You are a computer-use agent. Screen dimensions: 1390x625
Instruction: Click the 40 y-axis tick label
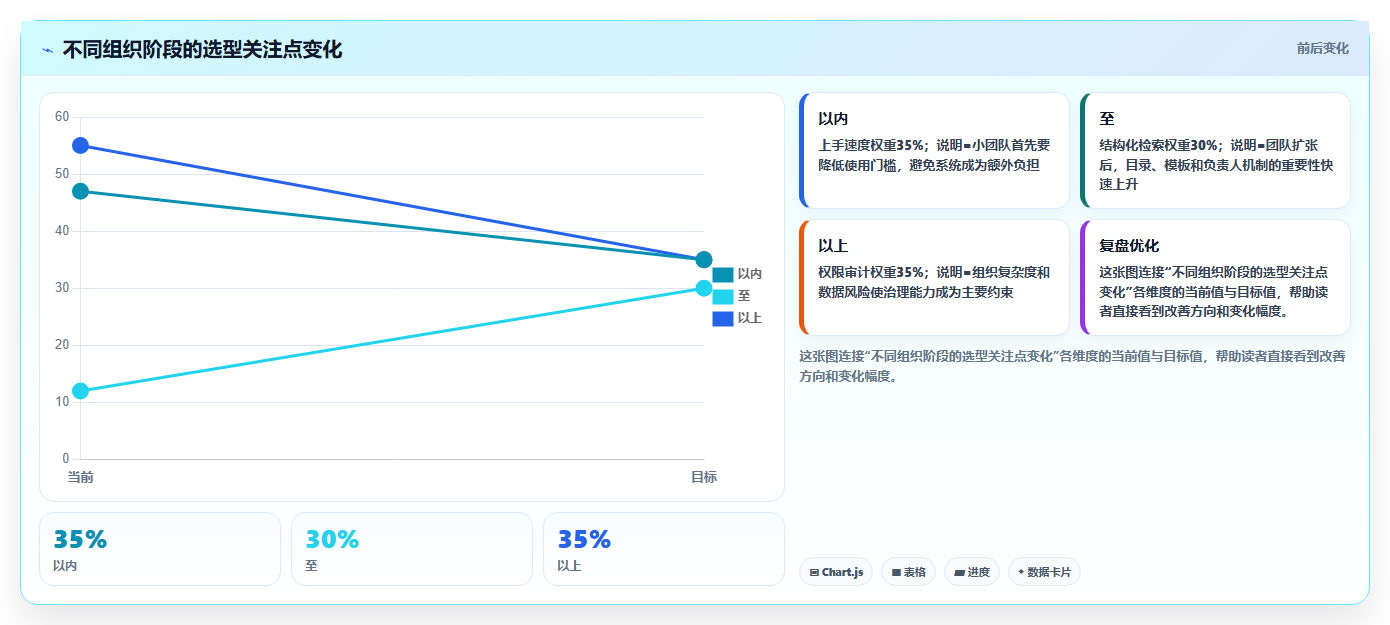62,231
